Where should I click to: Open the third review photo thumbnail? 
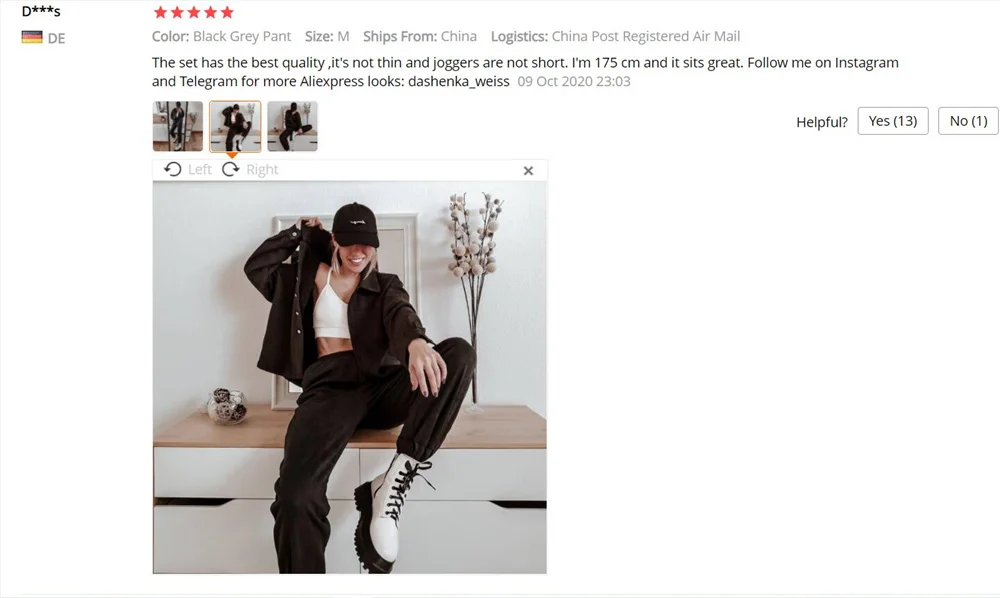pyautogui.click(x=293, y=126)
